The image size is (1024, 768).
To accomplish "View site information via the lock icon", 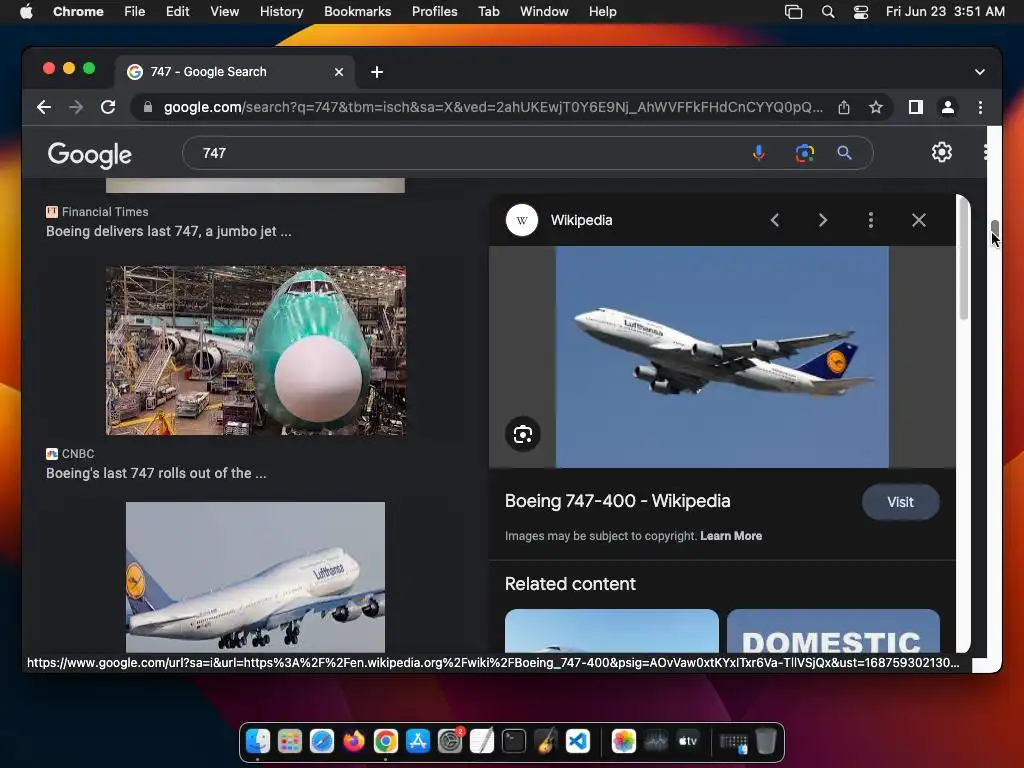I will pos(148,107).
